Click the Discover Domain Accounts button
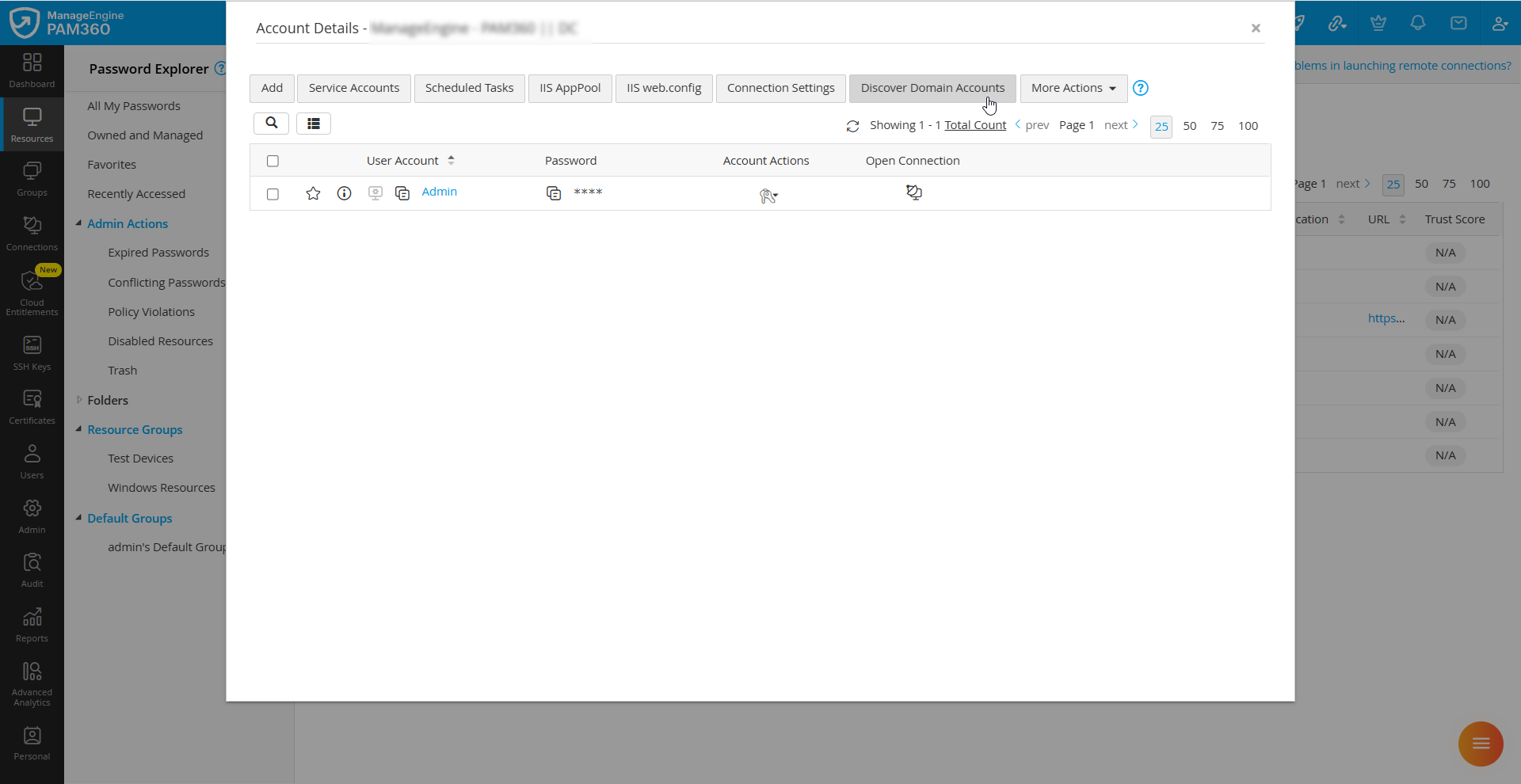 point(932,88)
